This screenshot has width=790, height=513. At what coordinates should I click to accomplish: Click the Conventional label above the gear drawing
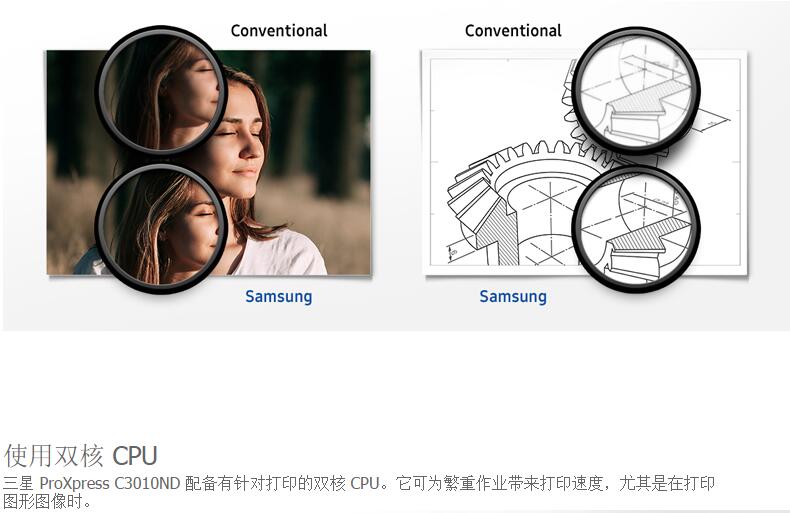(513, 31)
